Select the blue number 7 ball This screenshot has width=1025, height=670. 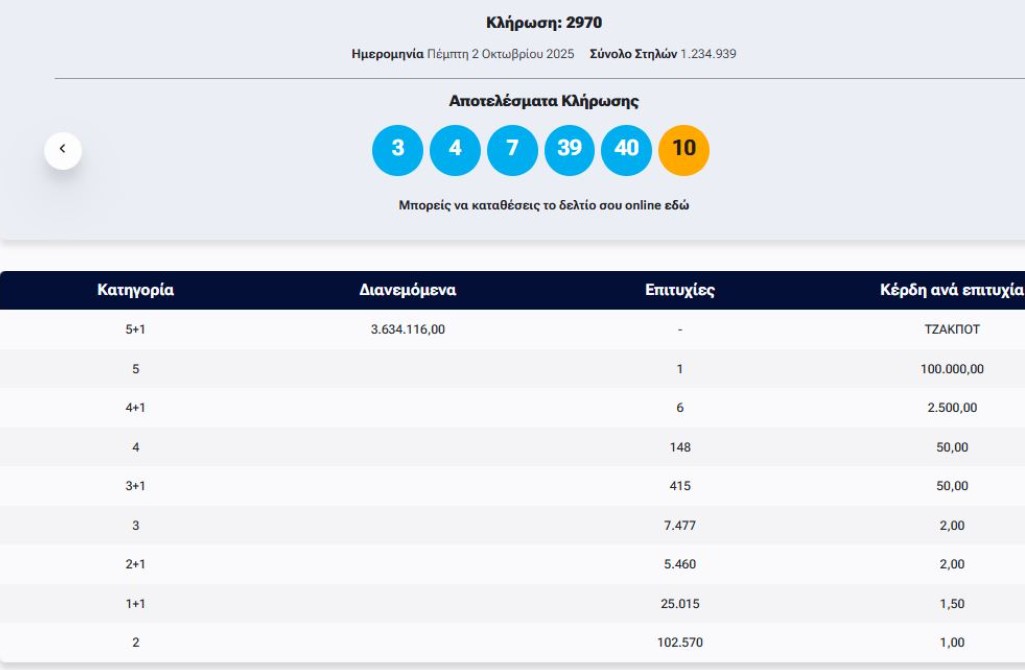pos(512,150)
